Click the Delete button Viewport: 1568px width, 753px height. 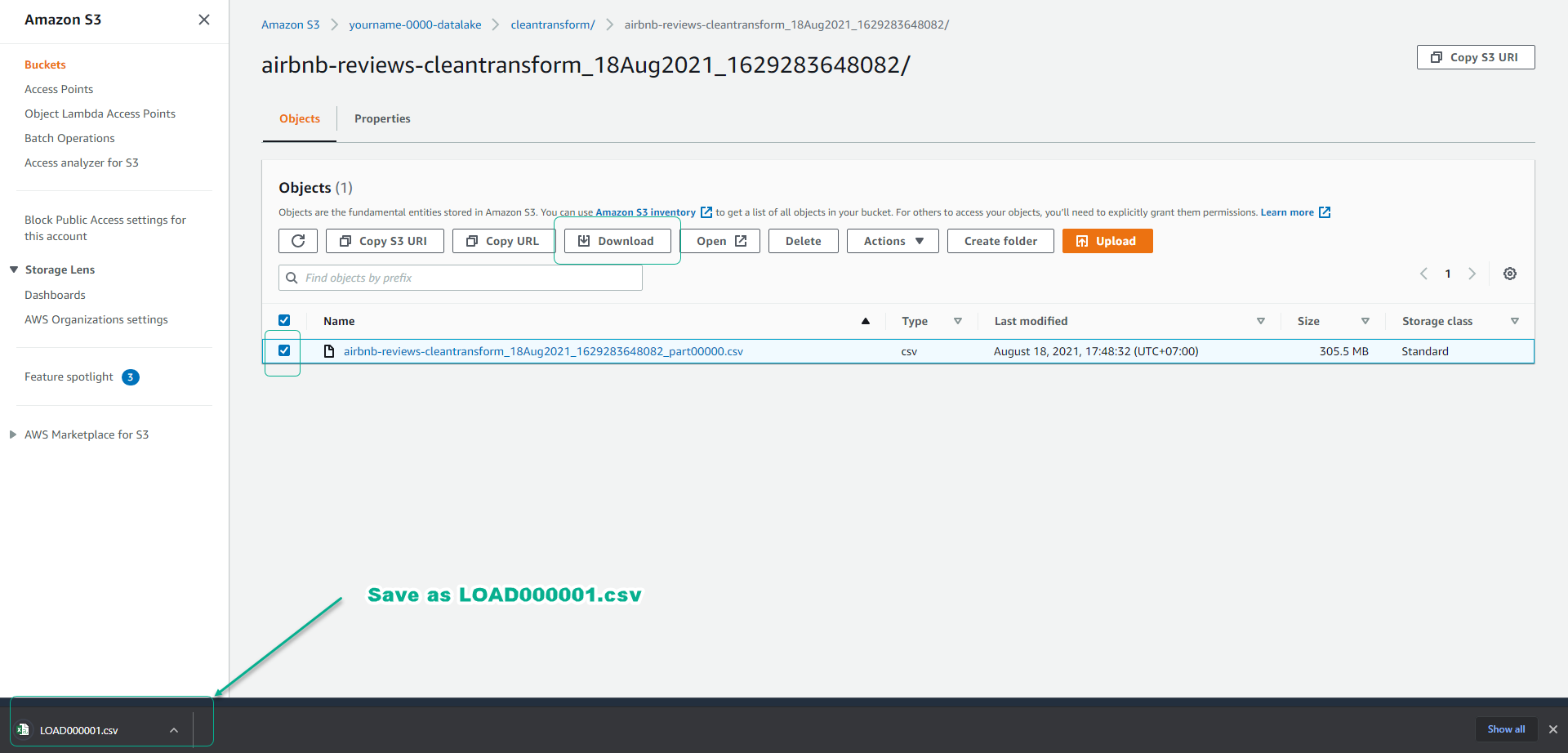[804, 241]
